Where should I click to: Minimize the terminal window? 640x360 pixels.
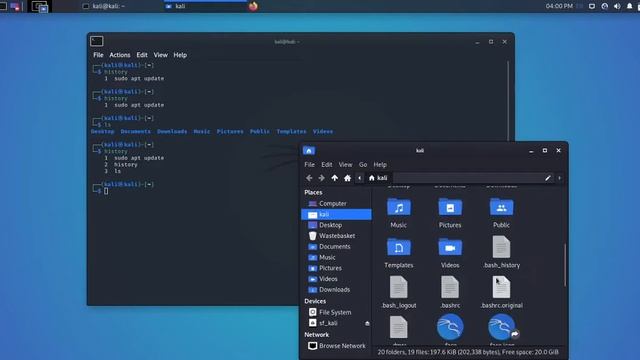tap(477, 42)
